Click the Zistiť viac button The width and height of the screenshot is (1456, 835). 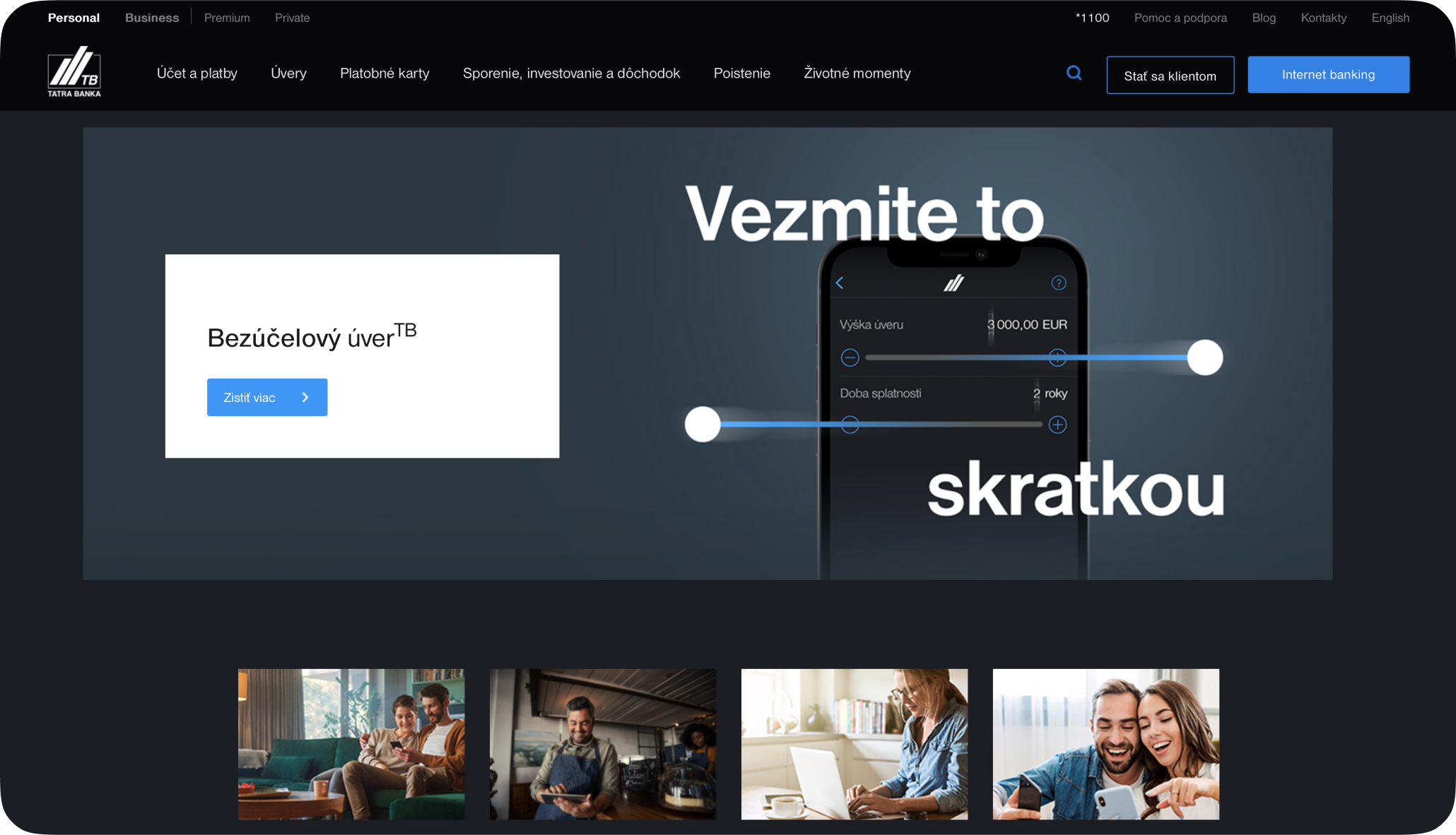(x=267, y=397)
